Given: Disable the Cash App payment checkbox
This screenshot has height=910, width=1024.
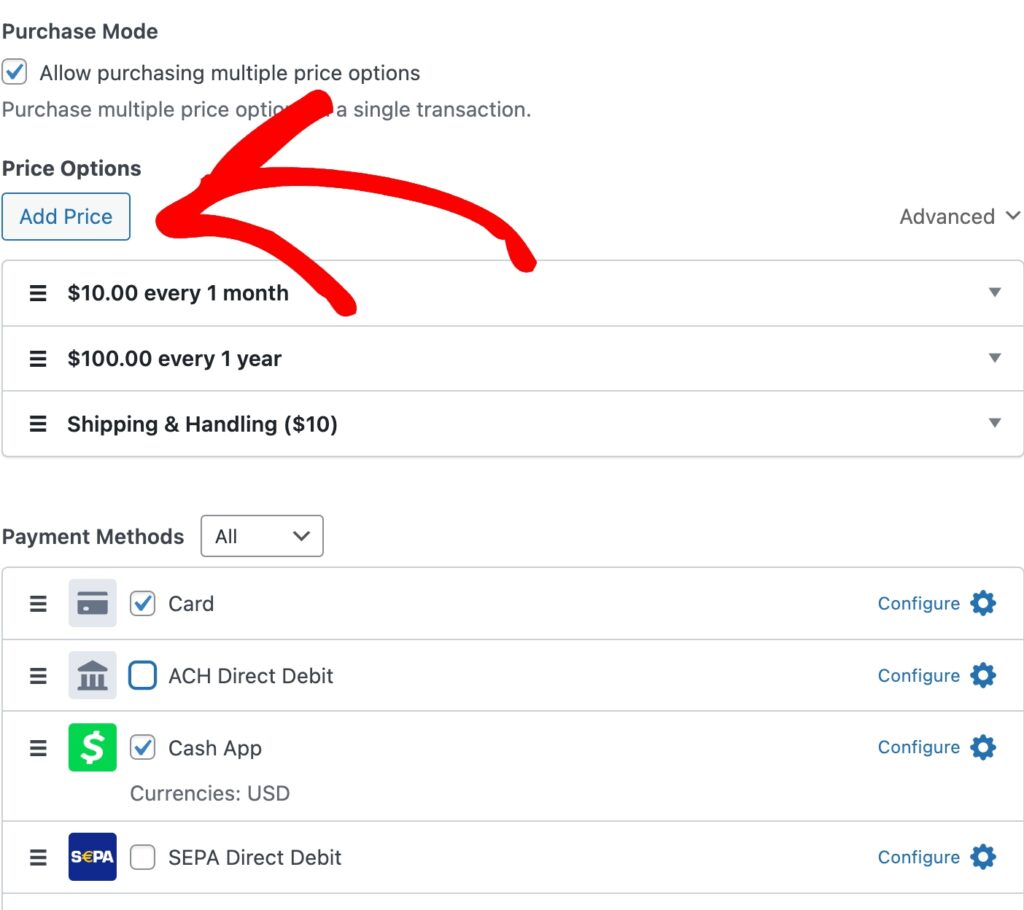Looking at the screenshot, I should (x=143, y=747).
